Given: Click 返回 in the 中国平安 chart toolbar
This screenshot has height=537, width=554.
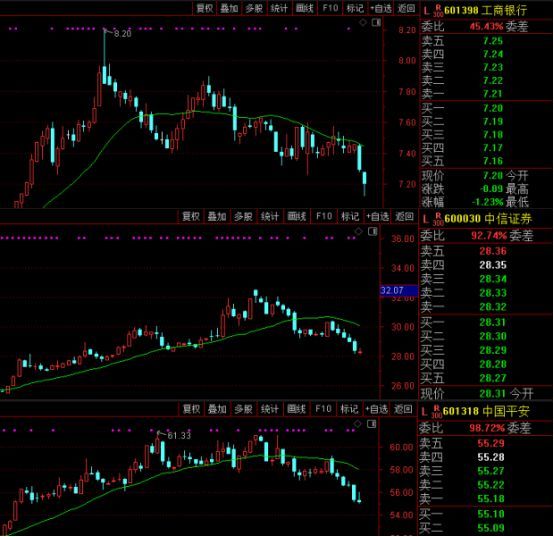Looking at the screenshot, I should 403,409.
